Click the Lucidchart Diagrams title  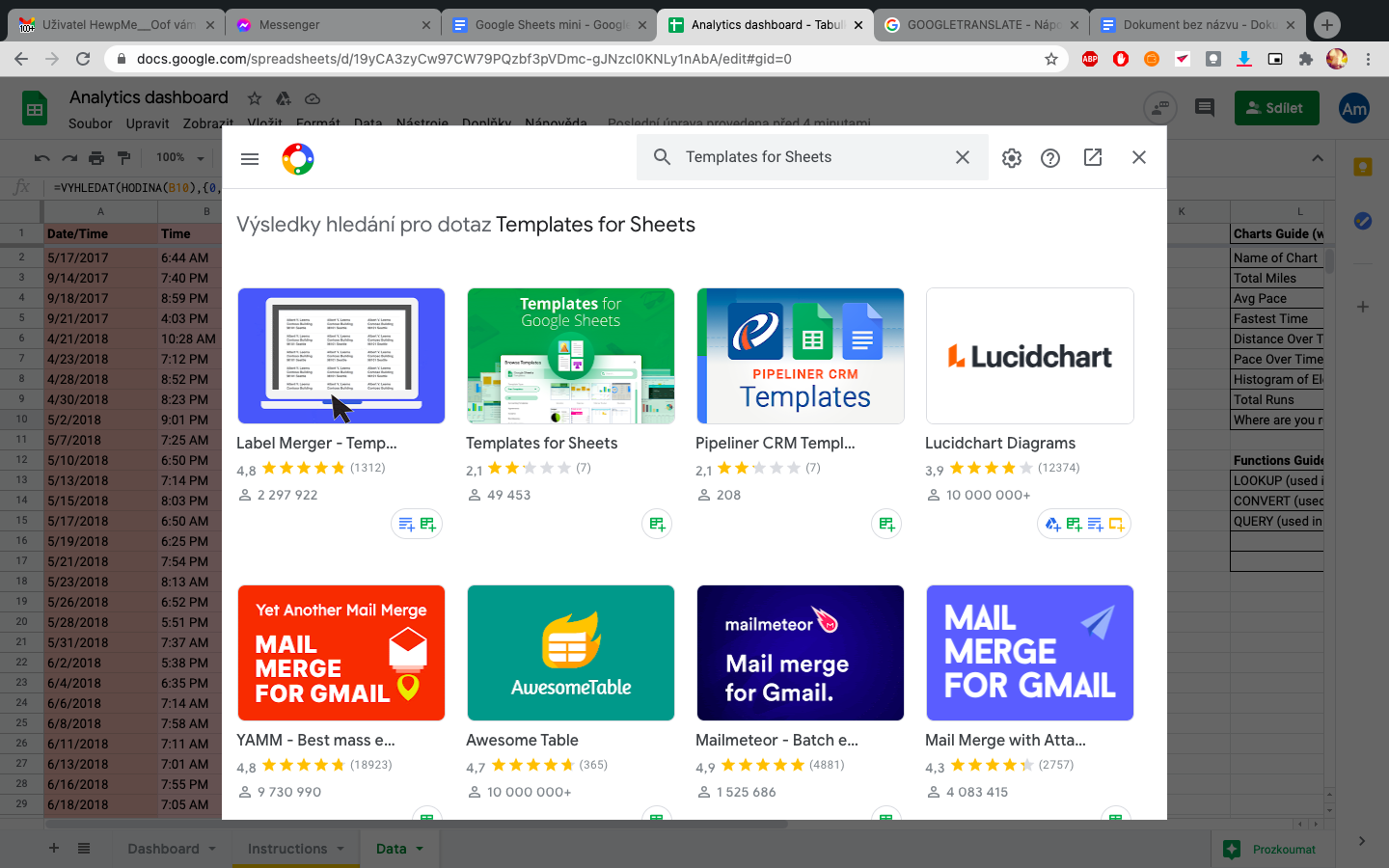point(1000,443)
